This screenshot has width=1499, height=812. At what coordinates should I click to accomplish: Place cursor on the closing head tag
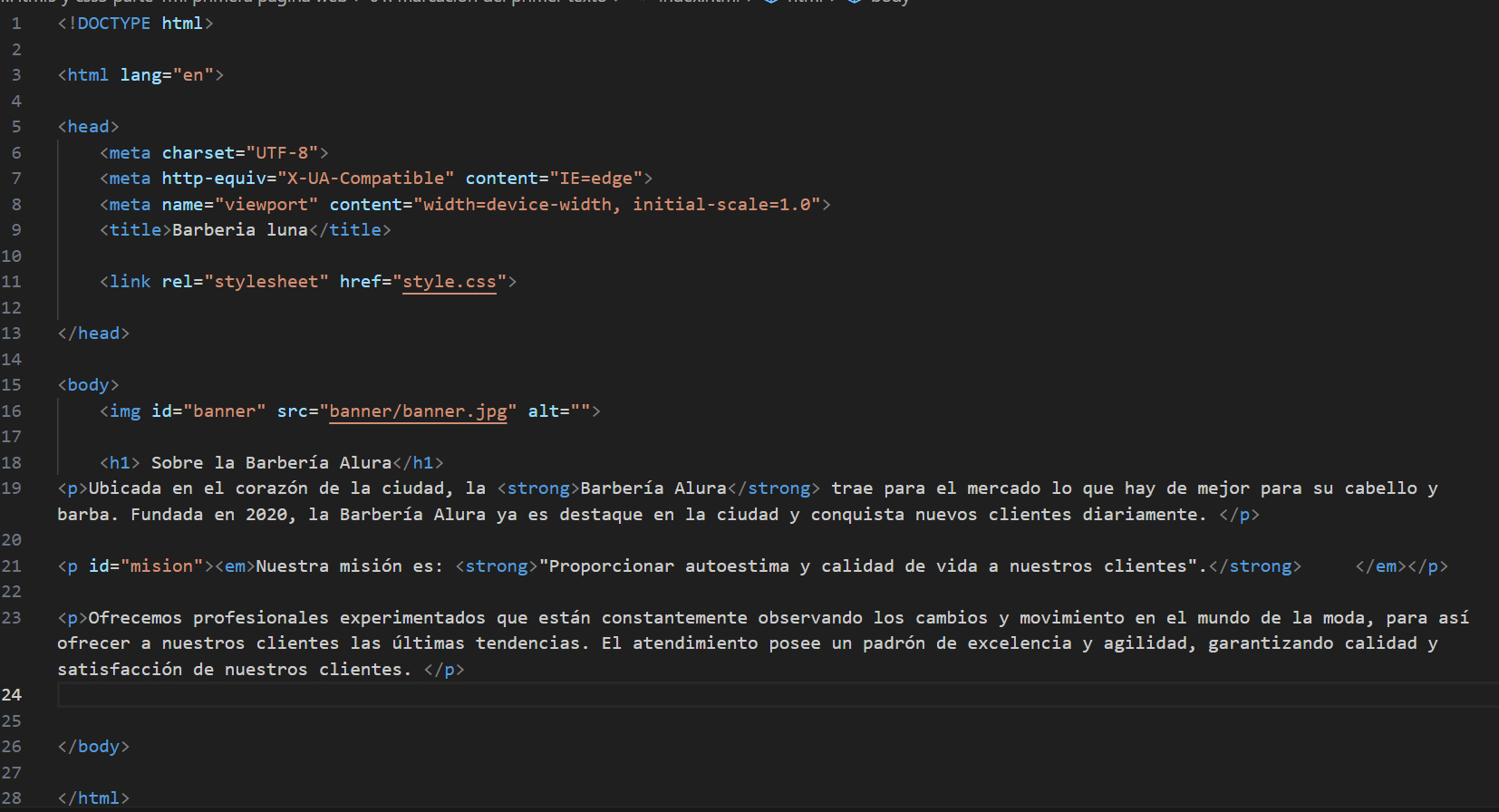(x=93, y=333)
